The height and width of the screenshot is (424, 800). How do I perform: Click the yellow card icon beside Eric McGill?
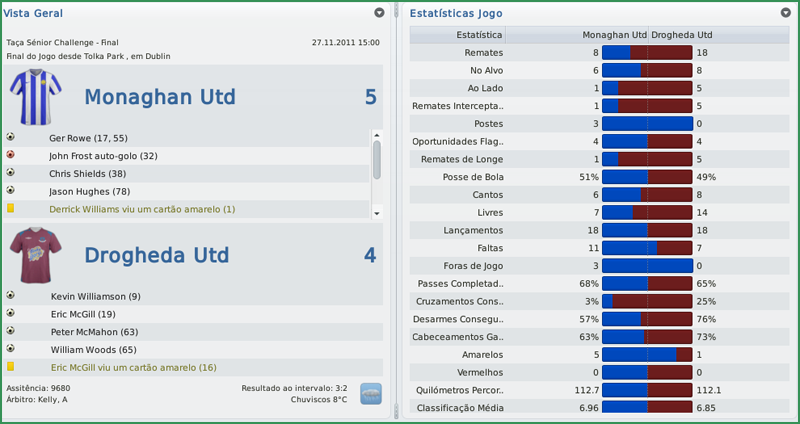click(x=10, y=367)
